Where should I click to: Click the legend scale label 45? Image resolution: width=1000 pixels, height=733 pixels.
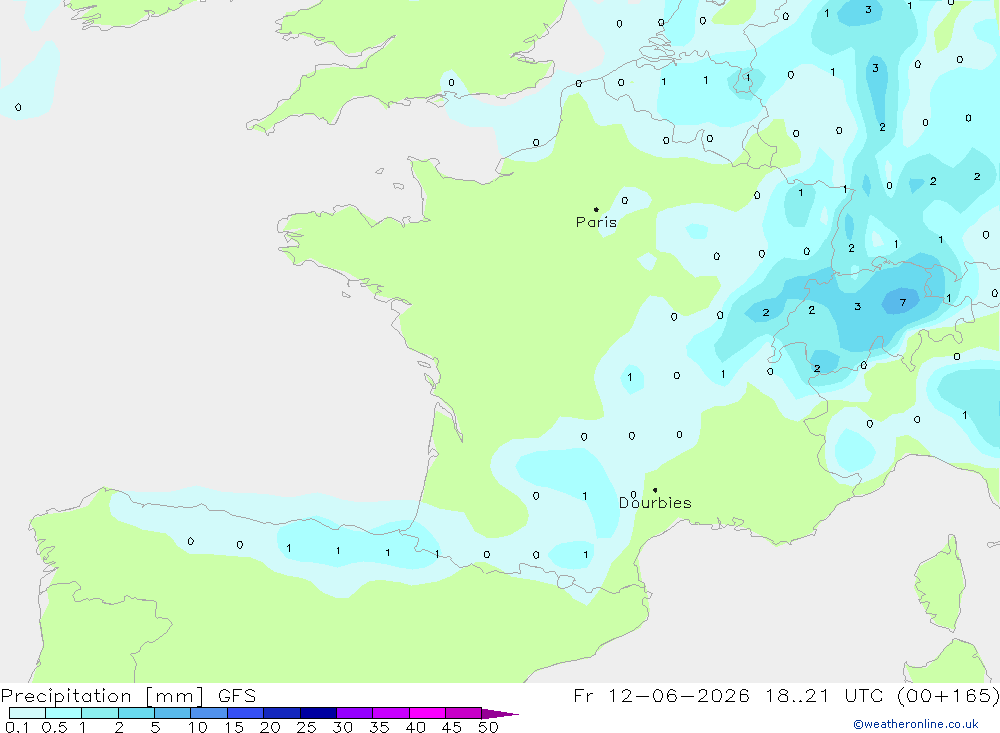coord(452,727)
